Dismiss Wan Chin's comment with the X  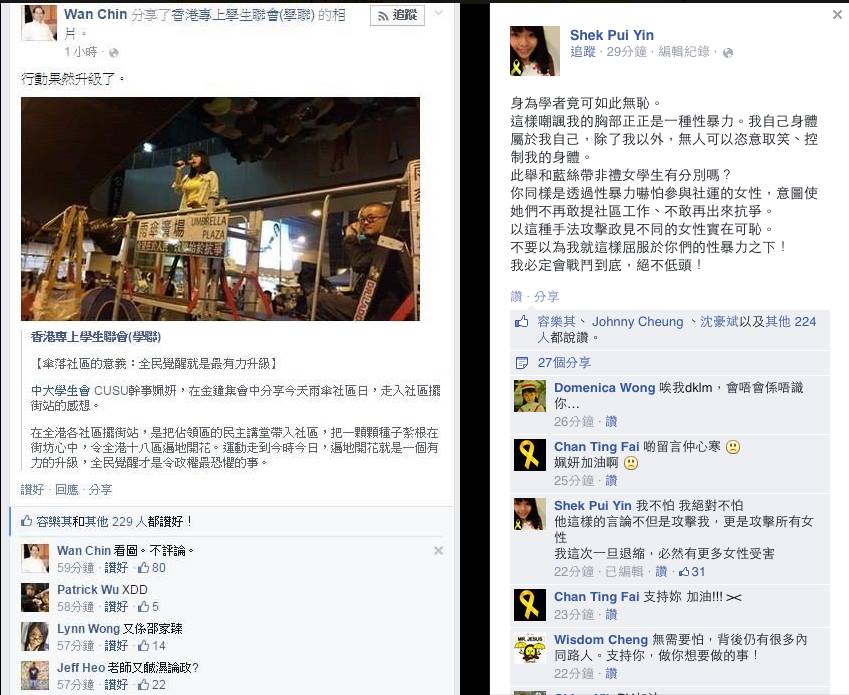(439, 550)
